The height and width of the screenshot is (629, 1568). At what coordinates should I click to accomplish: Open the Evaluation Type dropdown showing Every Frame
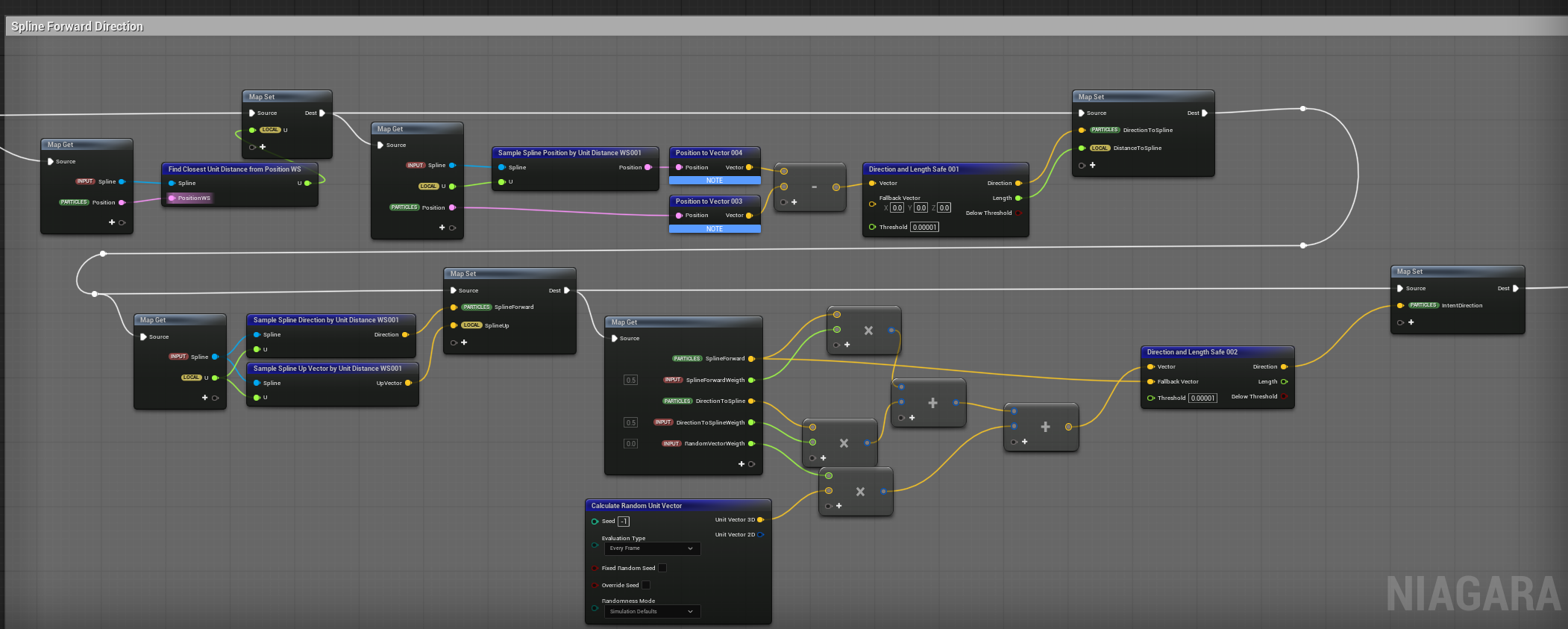(x=652, y=548)
